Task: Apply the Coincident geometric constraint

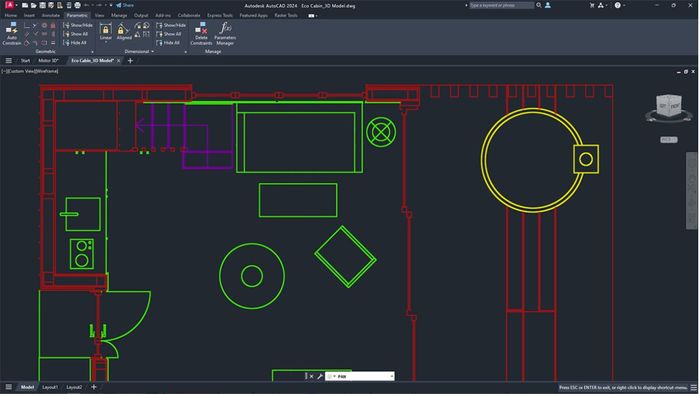Action: pyautogui.click(x=27, y=25)
